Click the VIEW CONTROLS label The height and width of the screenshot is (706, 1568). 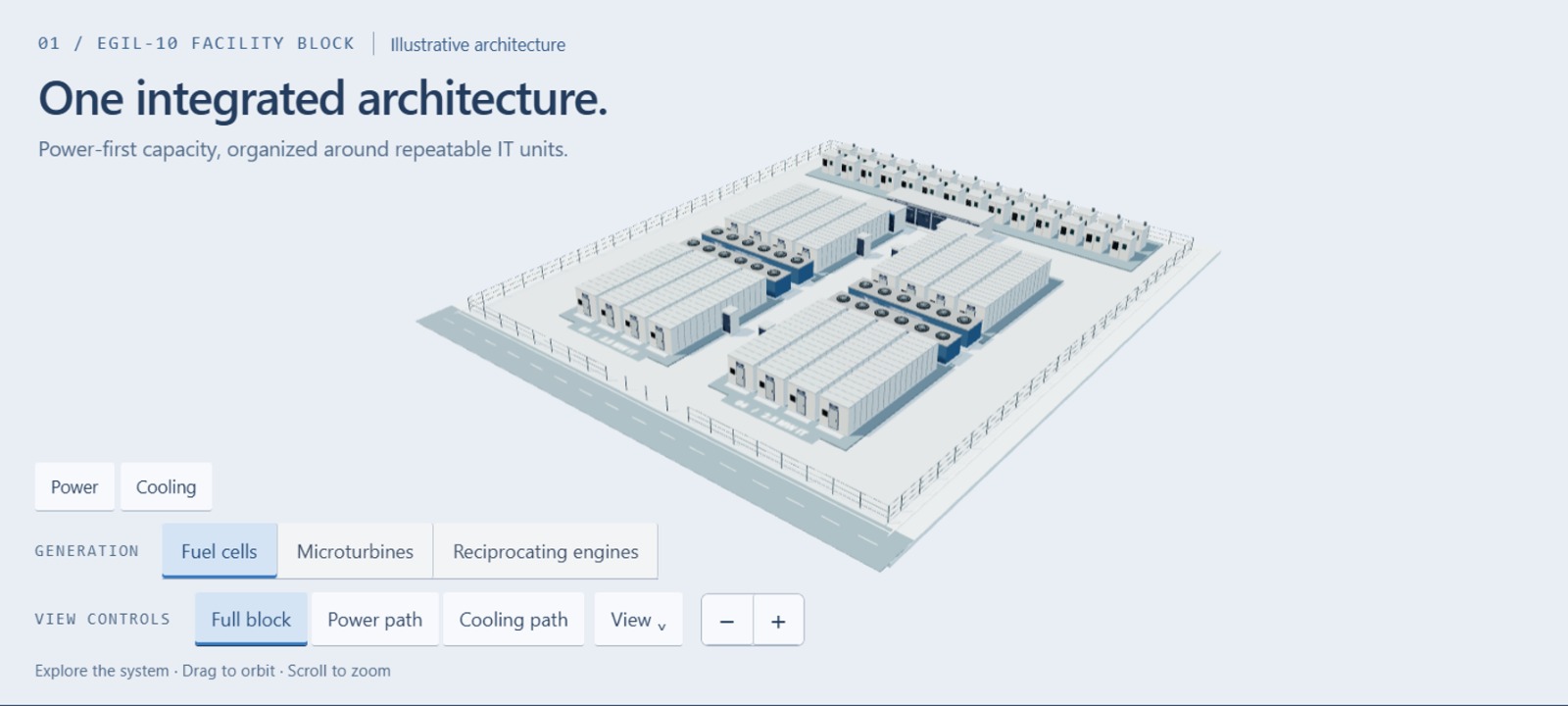point(103,619)
